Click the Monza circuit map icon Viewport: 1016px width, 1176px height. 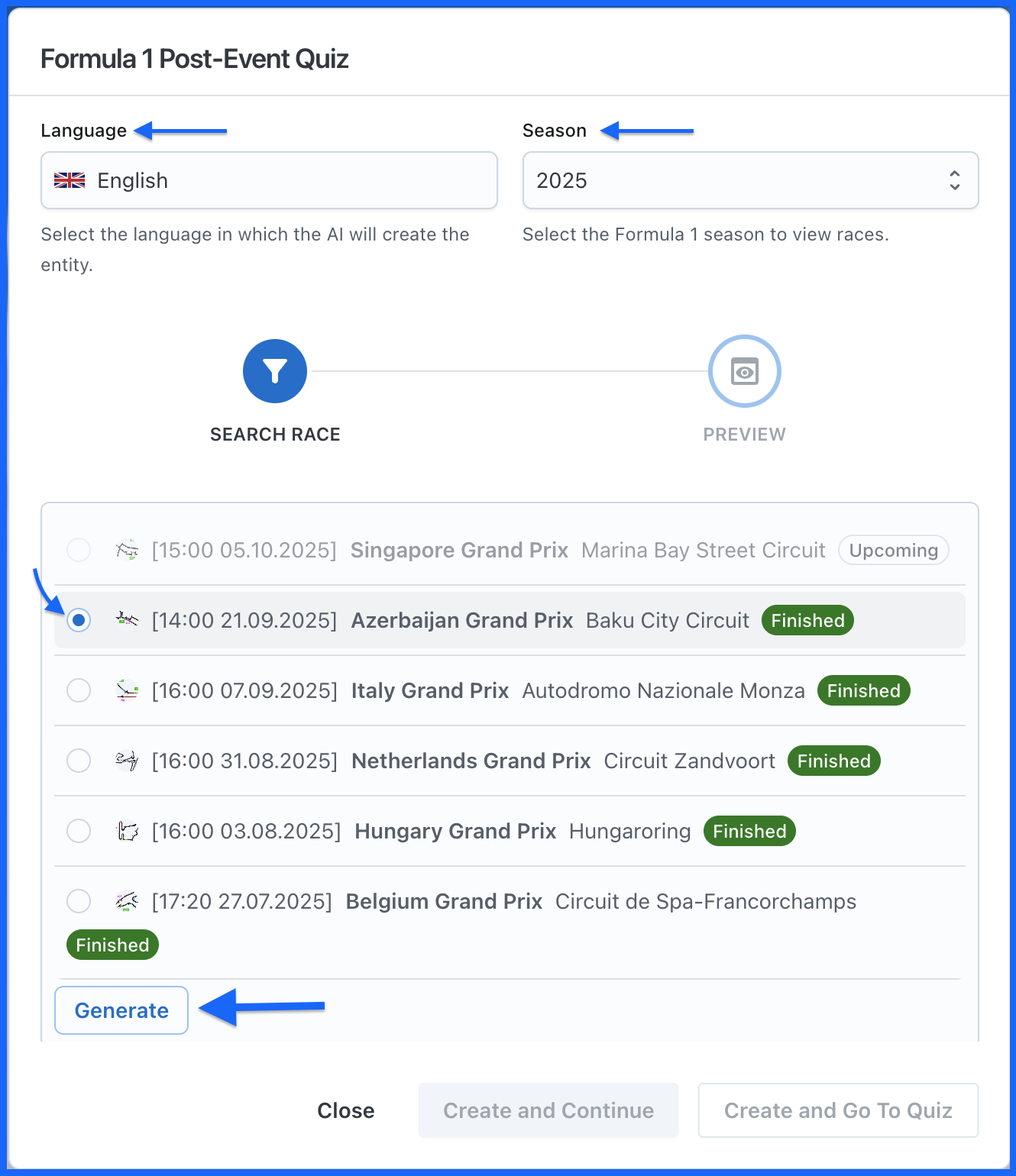[x=127, y=690]
